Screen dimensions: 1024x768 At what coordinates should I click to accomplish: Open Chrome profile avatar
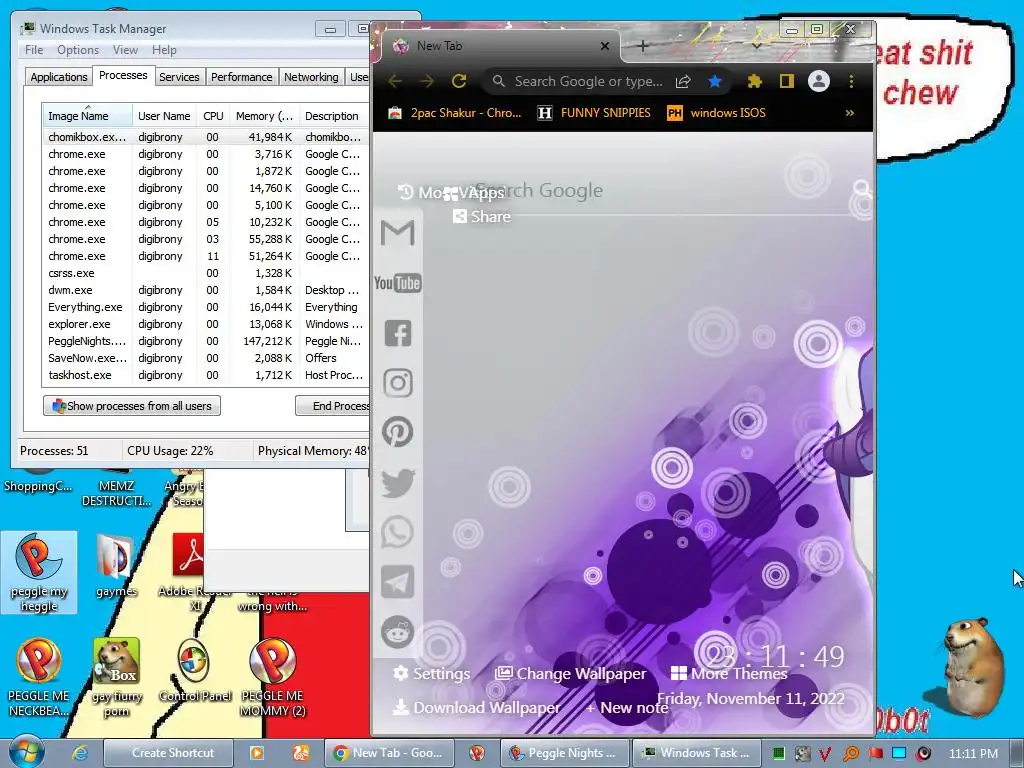click(819, 81)
